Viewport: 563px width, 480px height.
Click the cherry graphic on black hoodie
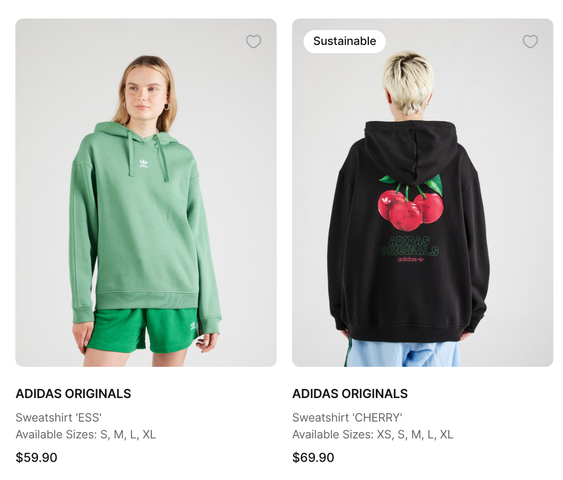[411, 203]
